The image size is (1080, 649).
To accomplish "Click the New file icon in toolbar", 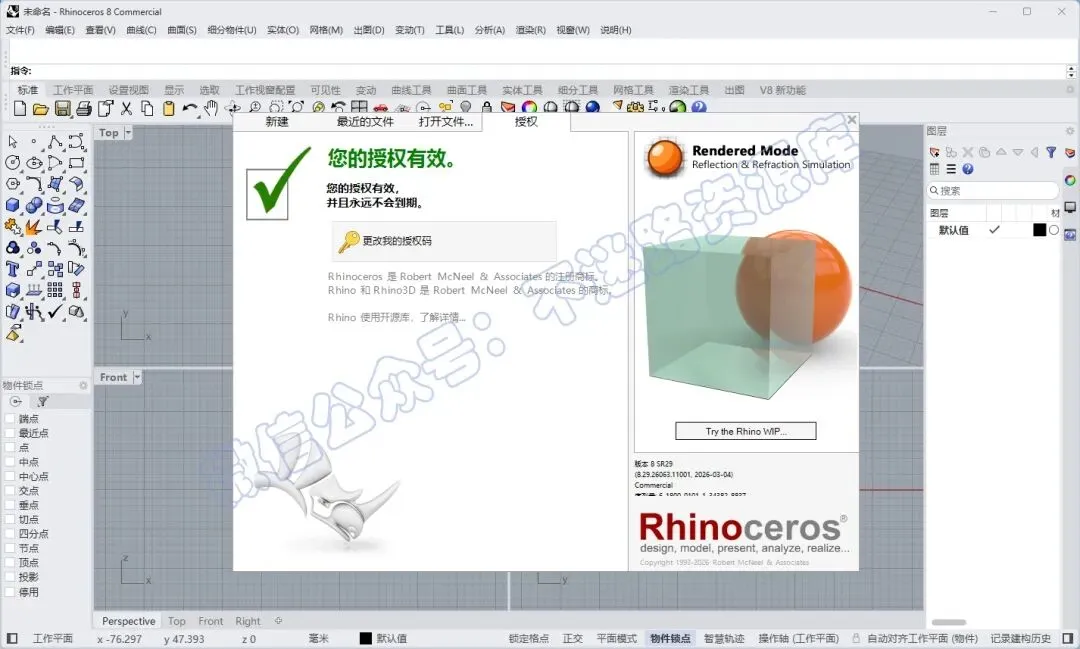I will coord(20,108).
